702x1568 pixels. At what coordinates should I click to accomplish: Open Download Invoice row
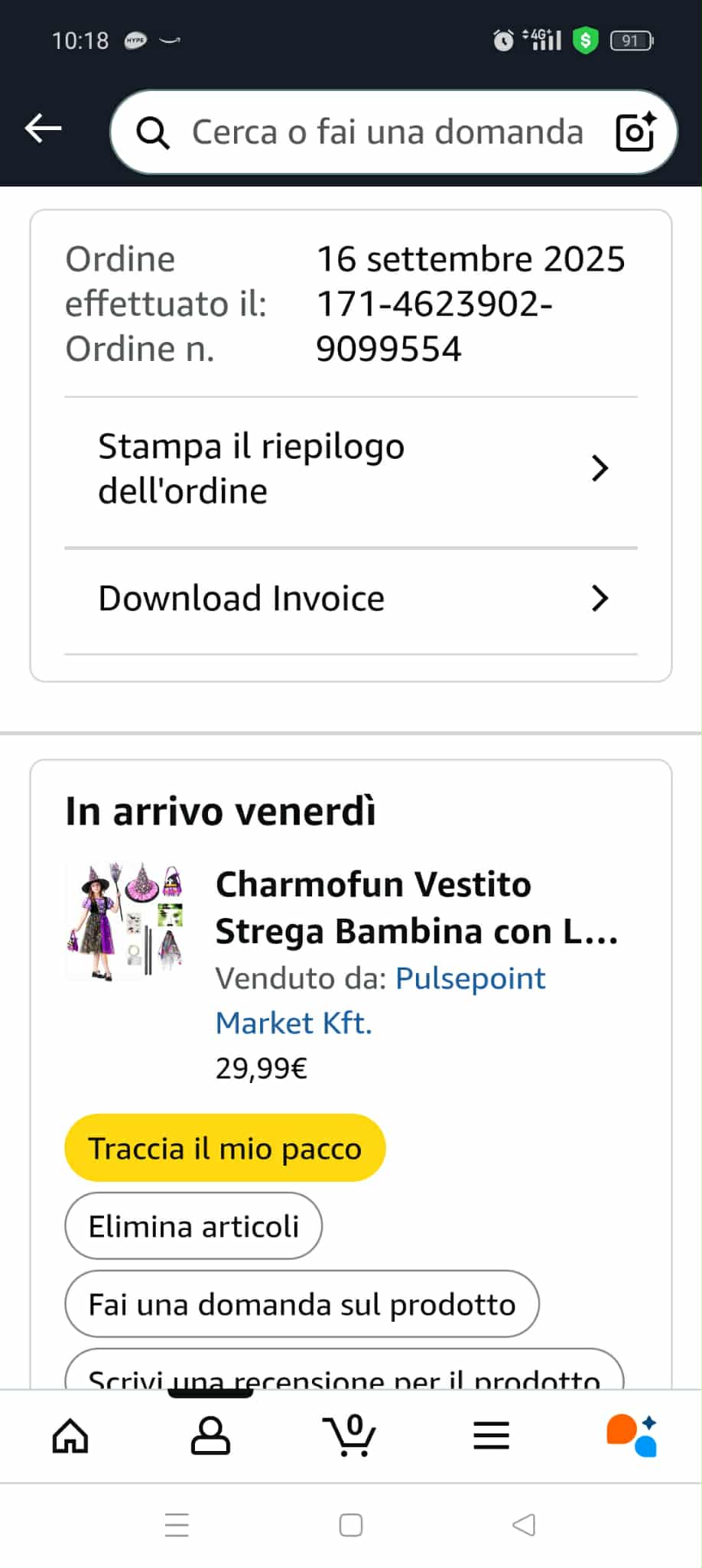[x=242, y=598]
